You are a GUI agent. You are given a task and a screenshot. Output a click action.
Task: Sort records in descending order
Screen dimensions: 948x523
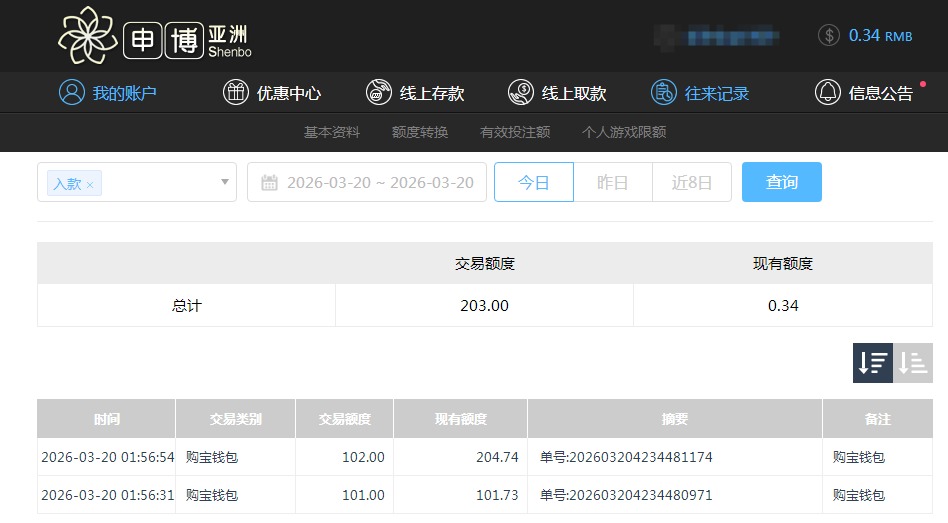(872, 363)
